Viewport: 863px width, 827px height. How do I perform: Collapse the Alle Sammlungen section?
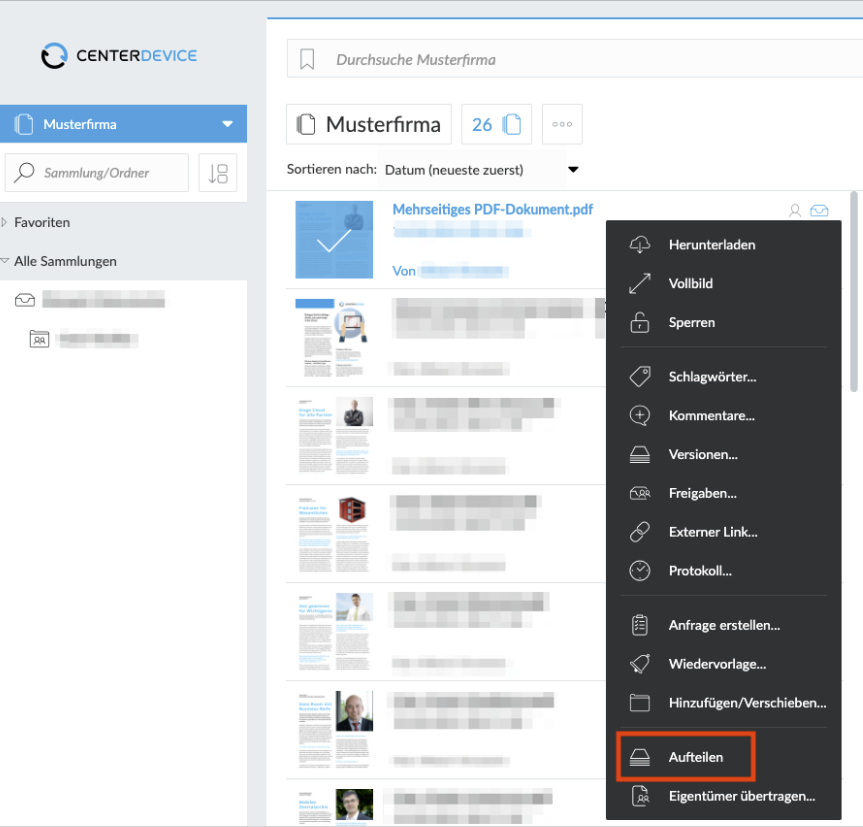[4, 261]
